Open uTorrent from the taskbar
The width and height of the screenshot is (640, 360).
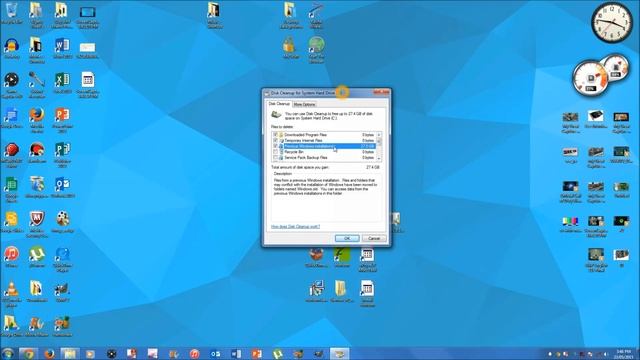(278, 354)
